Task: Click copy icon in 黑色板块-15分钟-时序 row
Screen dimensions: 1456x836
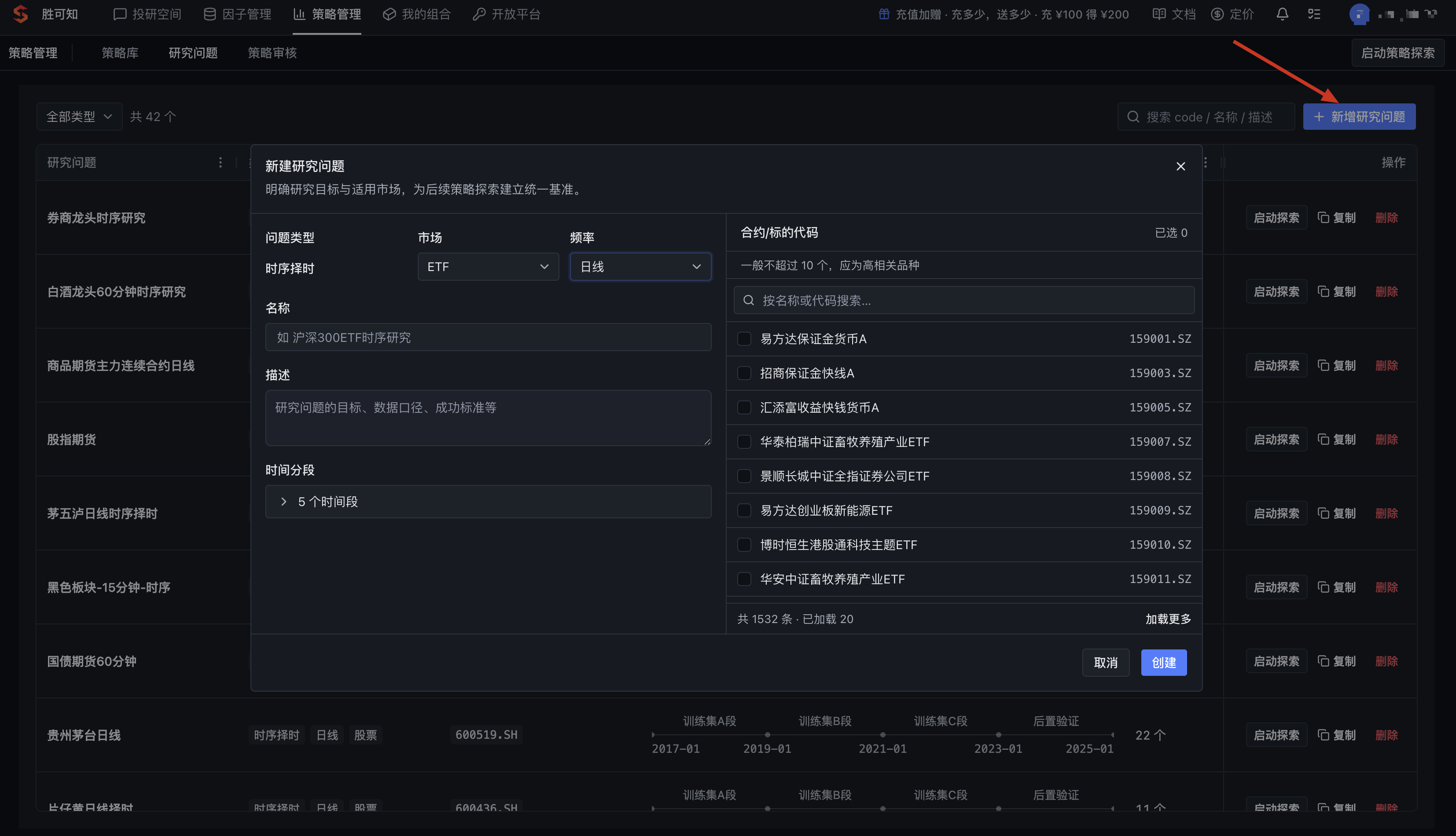Action: point(1324,587)
